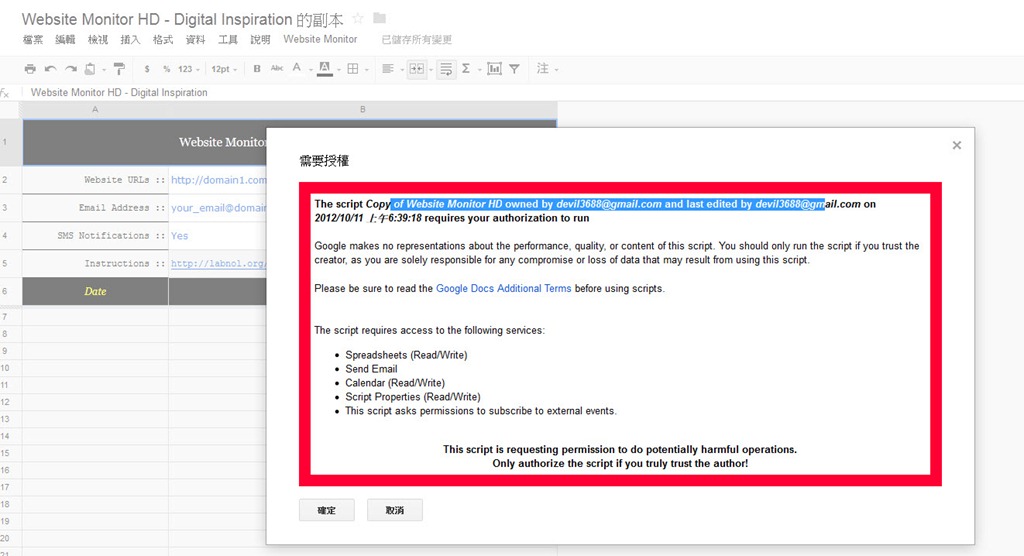Insert function using the sigma icon

(x=467, y=69)
